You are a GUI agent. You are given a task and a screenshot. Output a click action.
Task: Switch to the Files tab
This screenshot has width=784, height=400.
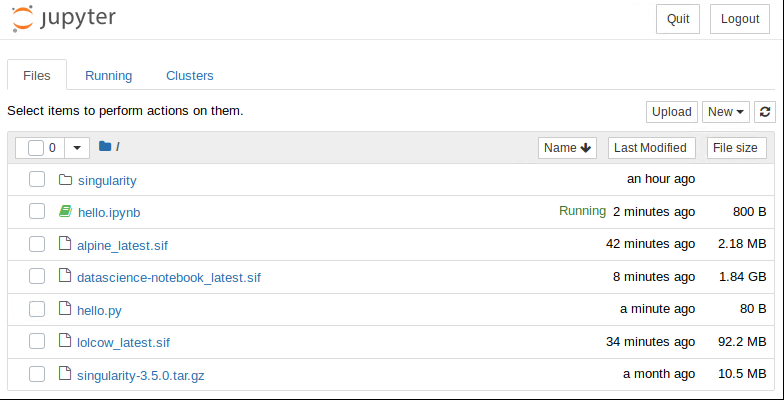37,76
